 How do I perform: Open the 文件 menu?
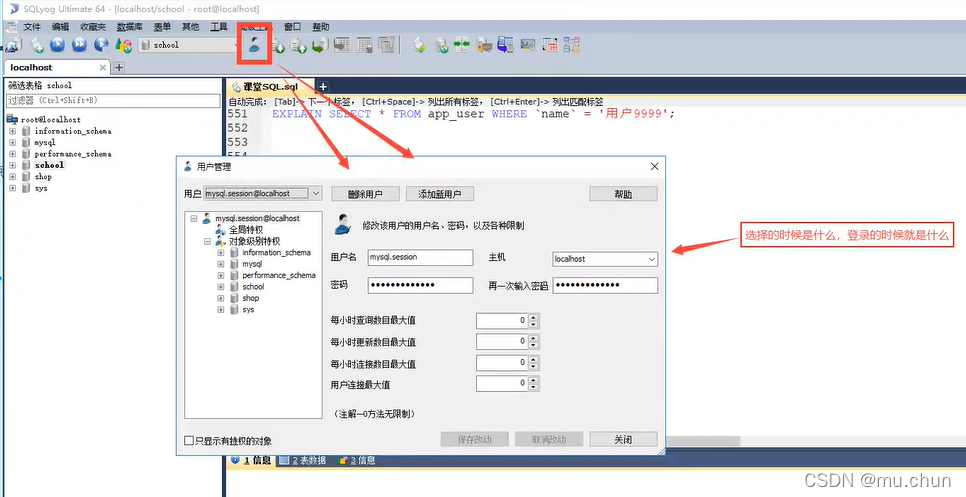point(32,27)
